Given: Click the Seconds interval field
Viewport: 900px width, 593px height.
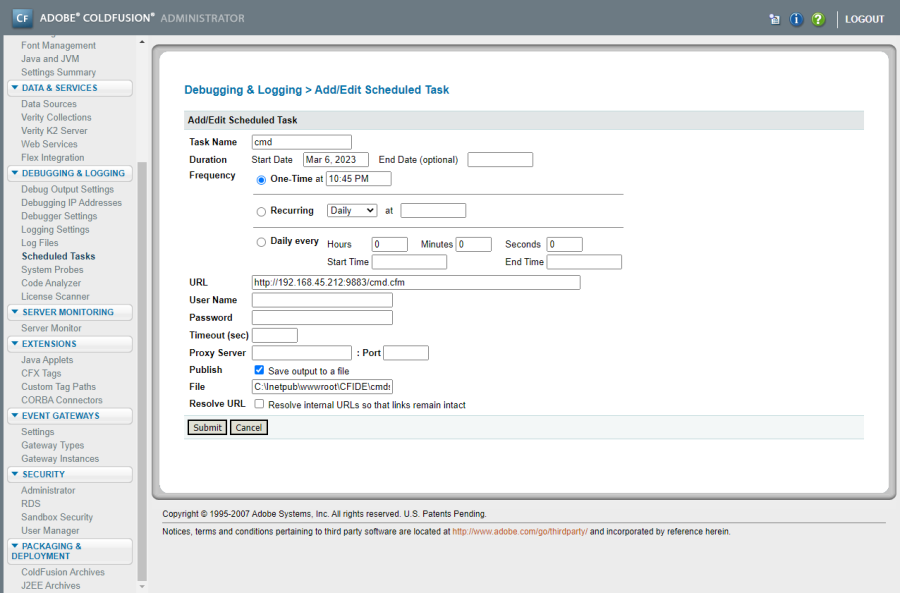Looking at the screenshot, I should click(x=564, y=244).
